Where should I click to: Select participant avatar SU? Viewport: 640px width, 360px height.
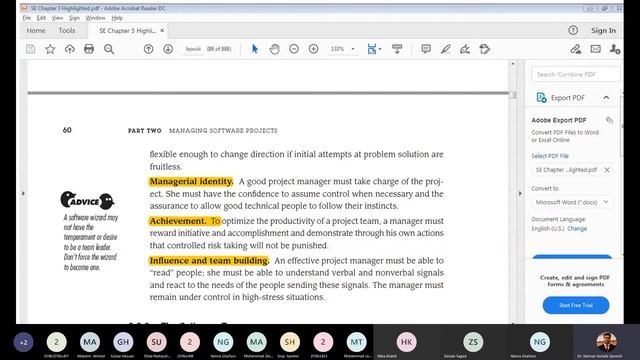pyautogui.click(x=156, y=342)
